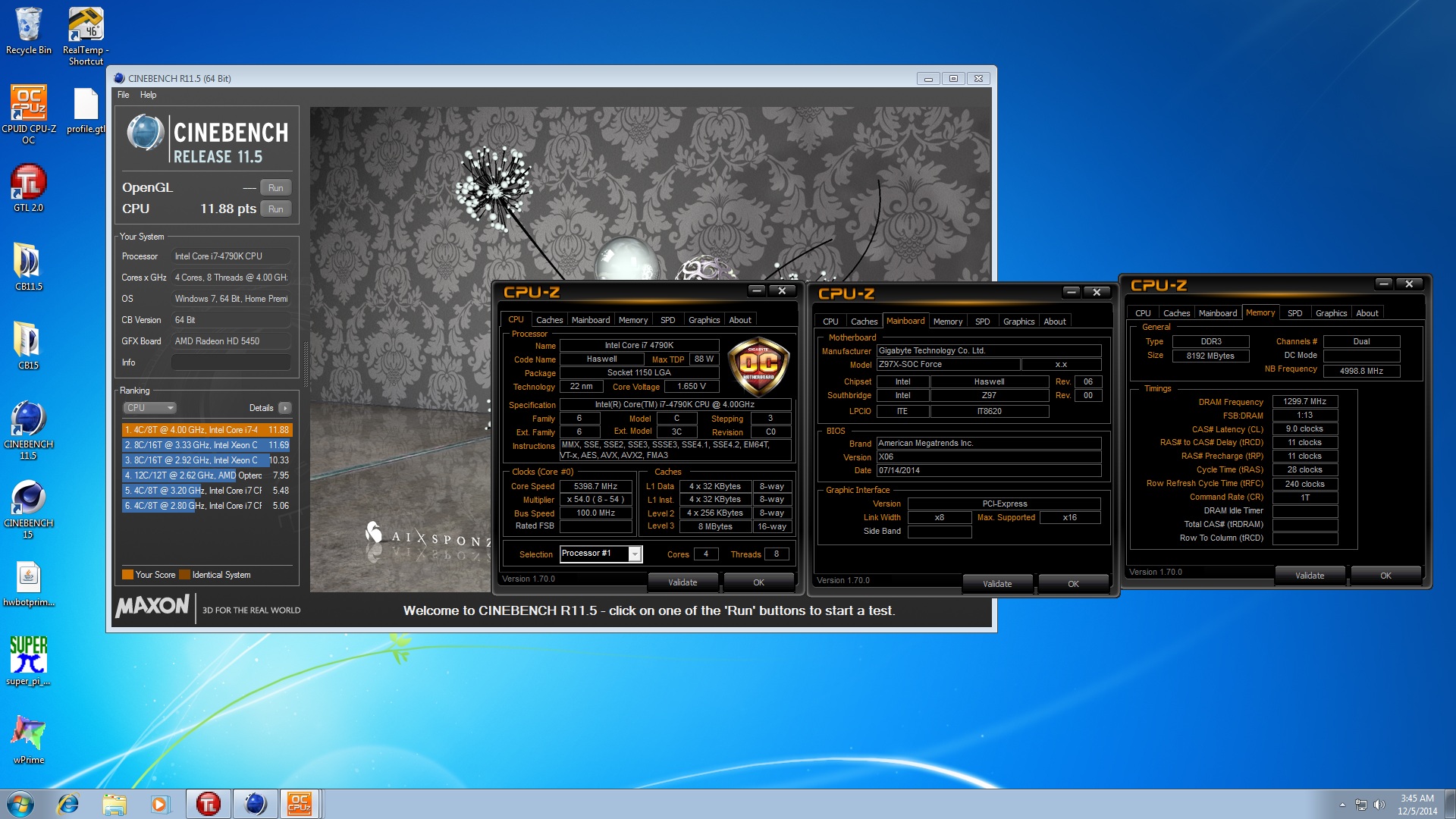This screenshot has height=819, width=1456.
Task: Select ranking row 2 Intel Xeon 3.33 GHz
Action: (206, 445)
